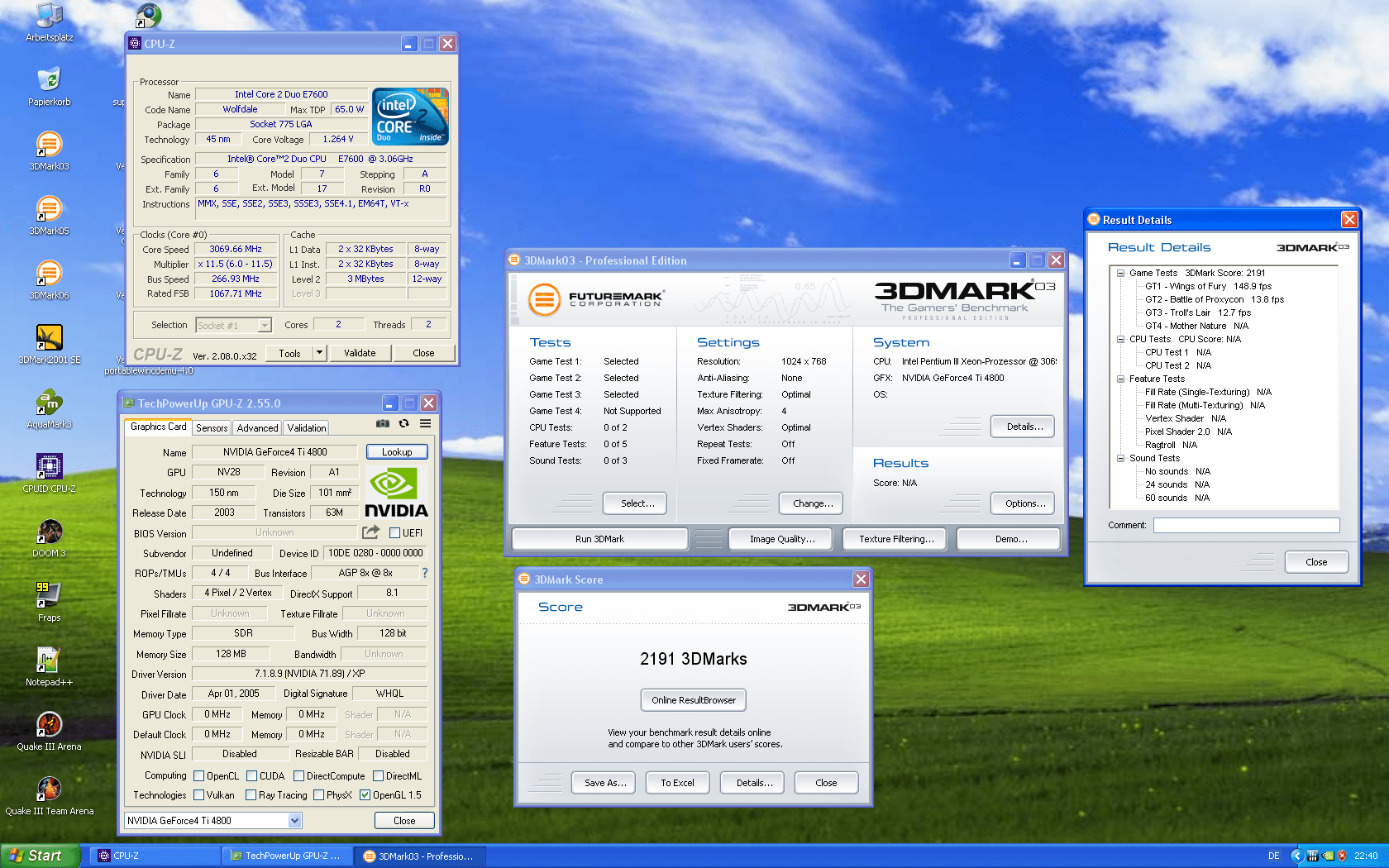Switch to the Graphics Card tab in GPU-Z
1389x868 pixels.
(159, 427)
